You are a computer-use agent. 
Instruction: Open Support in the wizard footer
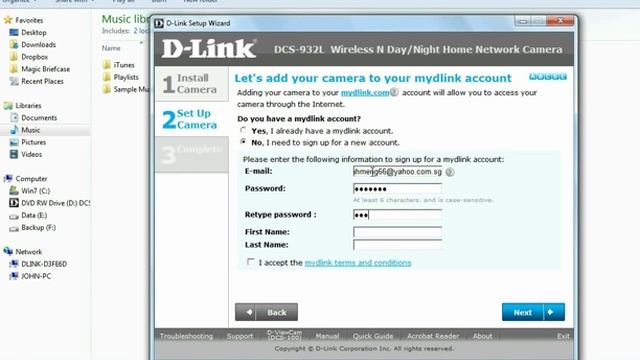pyautogui.click(x=240, y=336)
